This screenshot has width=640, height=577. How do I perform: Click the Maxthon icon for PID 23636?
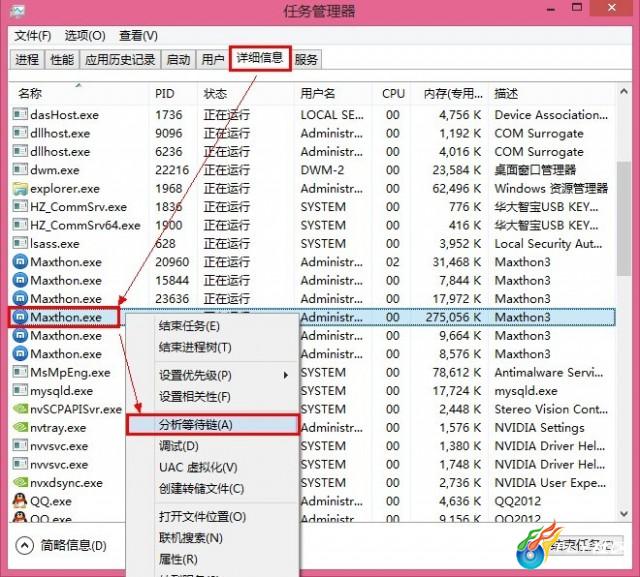point(20,298)
